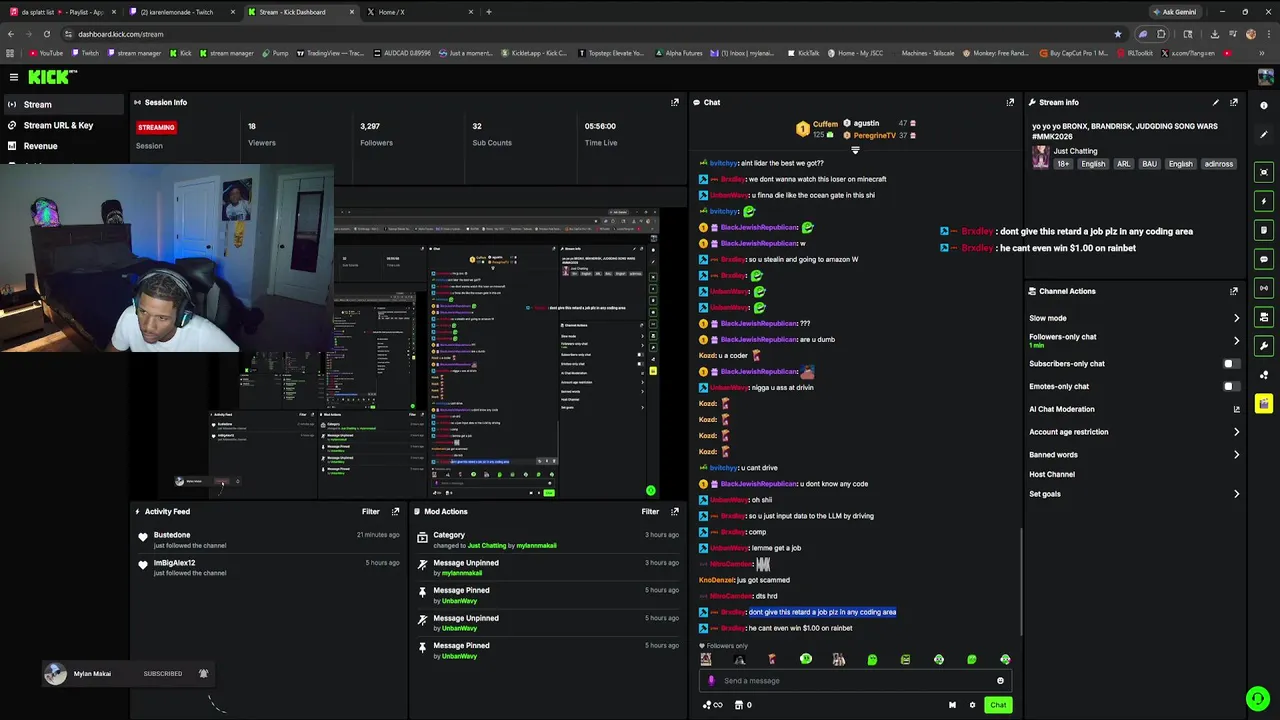Click the channel points icon under chat
Viewport: 1280px width, 720px height.
coord(712,705)
